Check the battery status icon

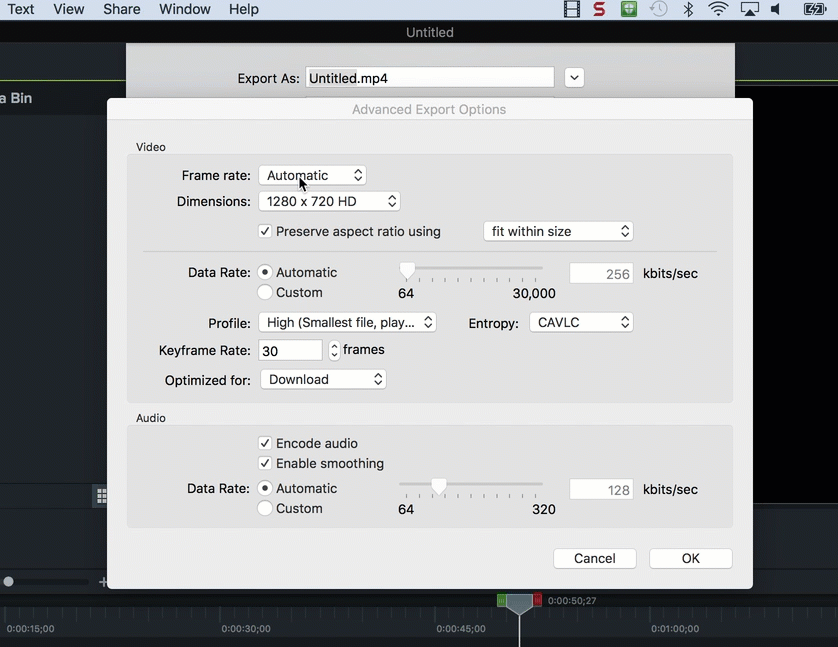click(814, 9)
